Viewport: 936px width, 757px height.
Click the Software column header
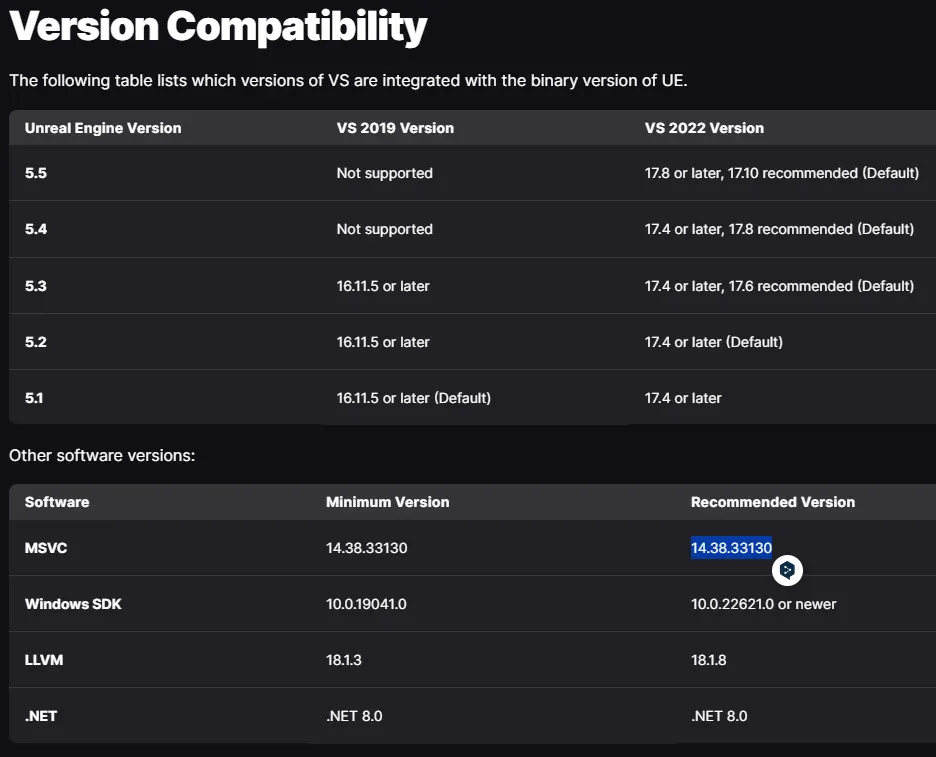57,502
